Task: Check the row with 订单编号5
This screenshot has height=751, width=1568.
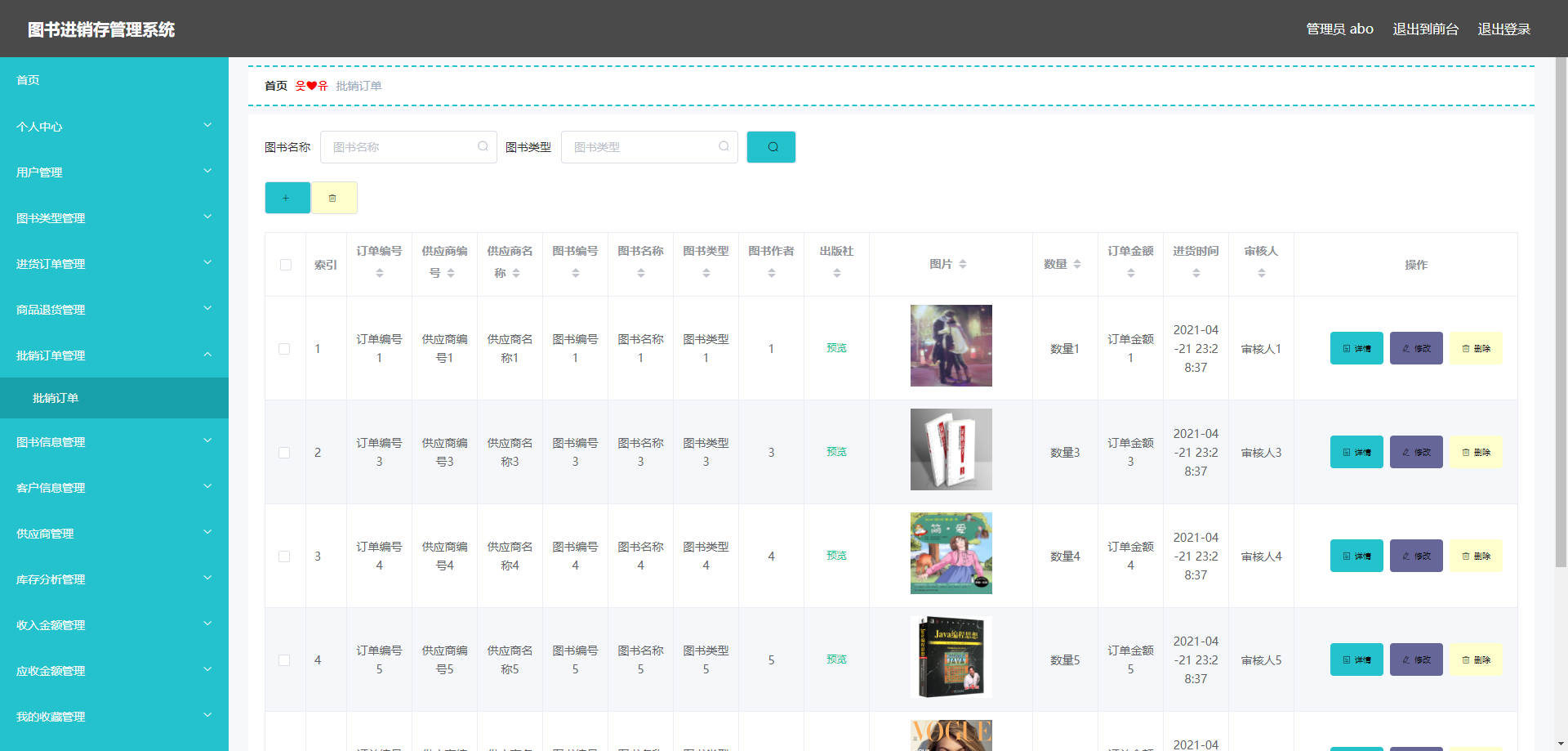Action: pos(284,660)
